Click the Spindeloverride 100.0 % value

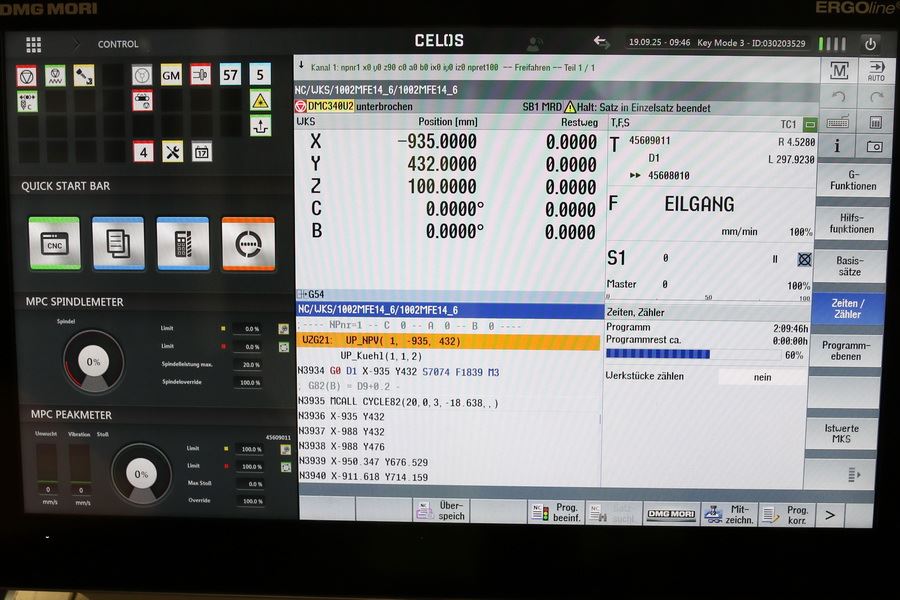pyautogui.click(x=250, y=382)
